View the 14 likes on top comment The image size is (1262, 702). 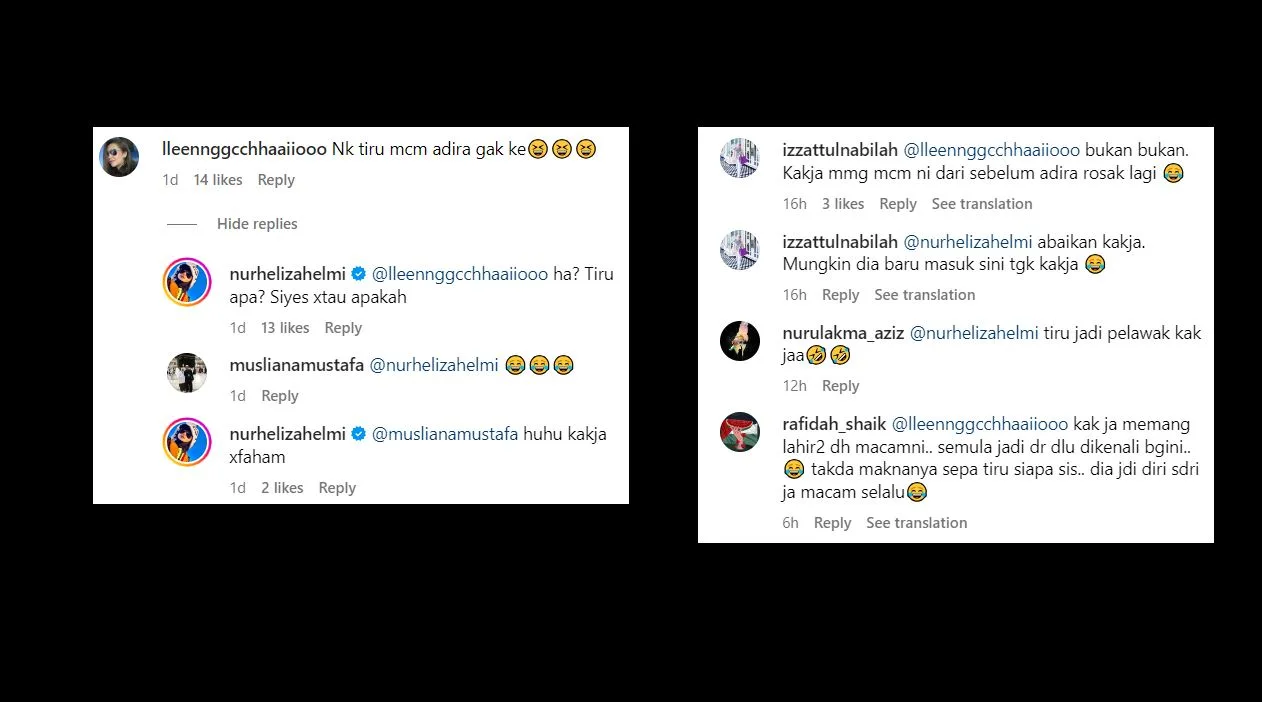pyautogui.click(x=218, y=180)
